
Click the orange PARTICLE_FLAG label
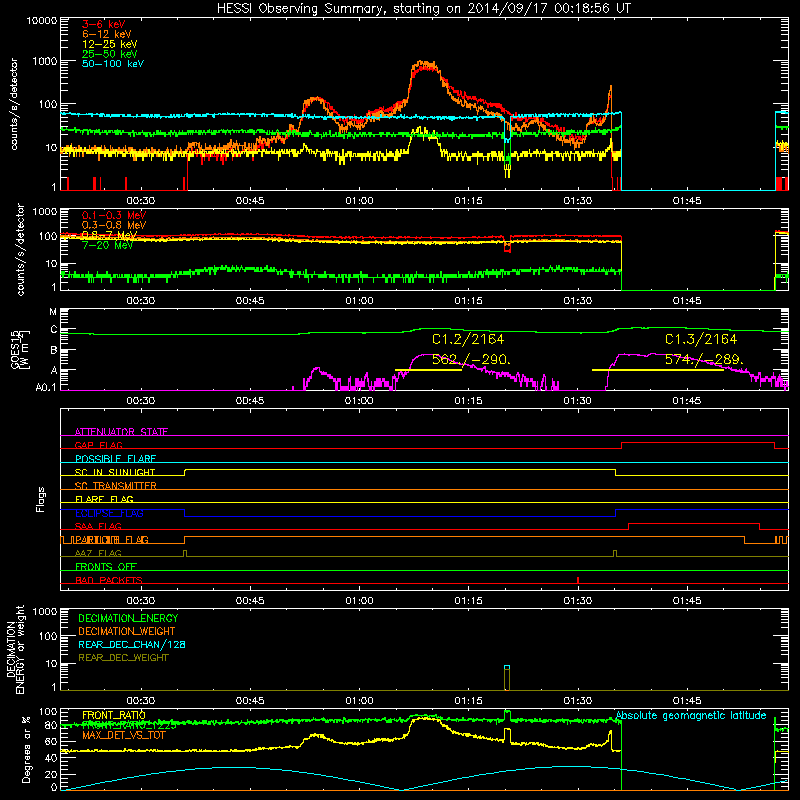(x=112, y=540)
